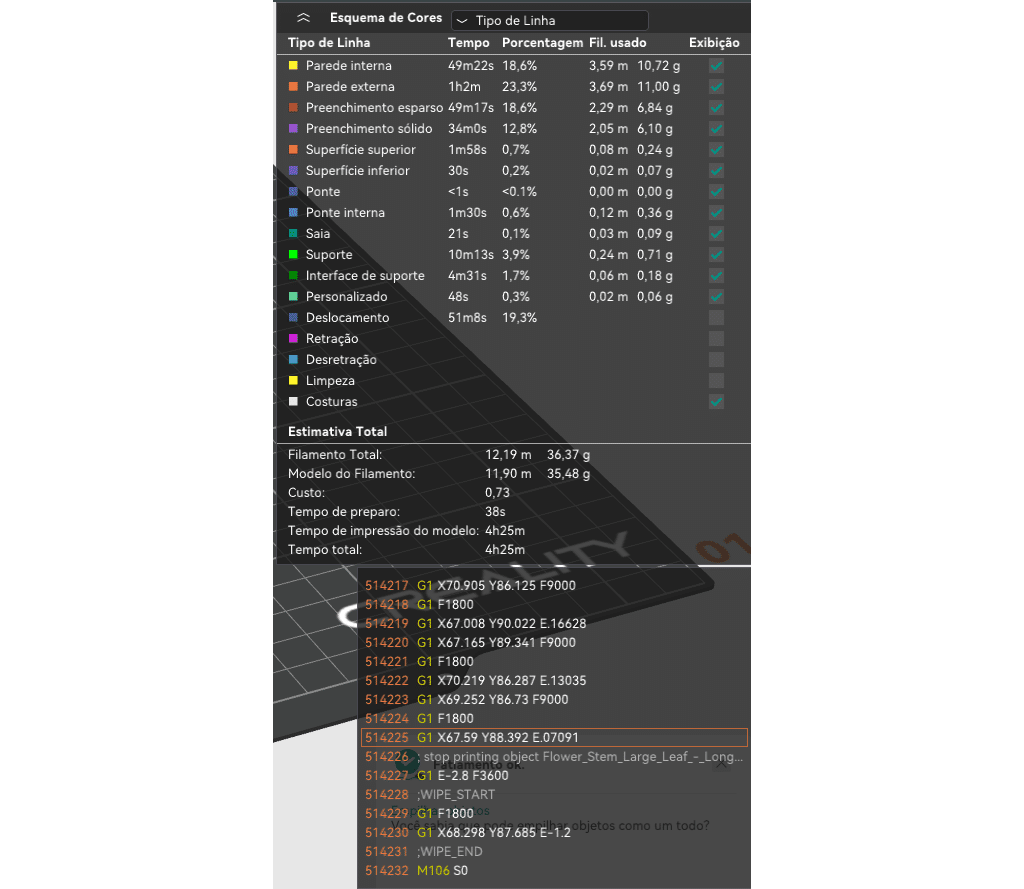Click the Tempo total row
This screenshot has height=889, width=1024.
pos(406,549)
